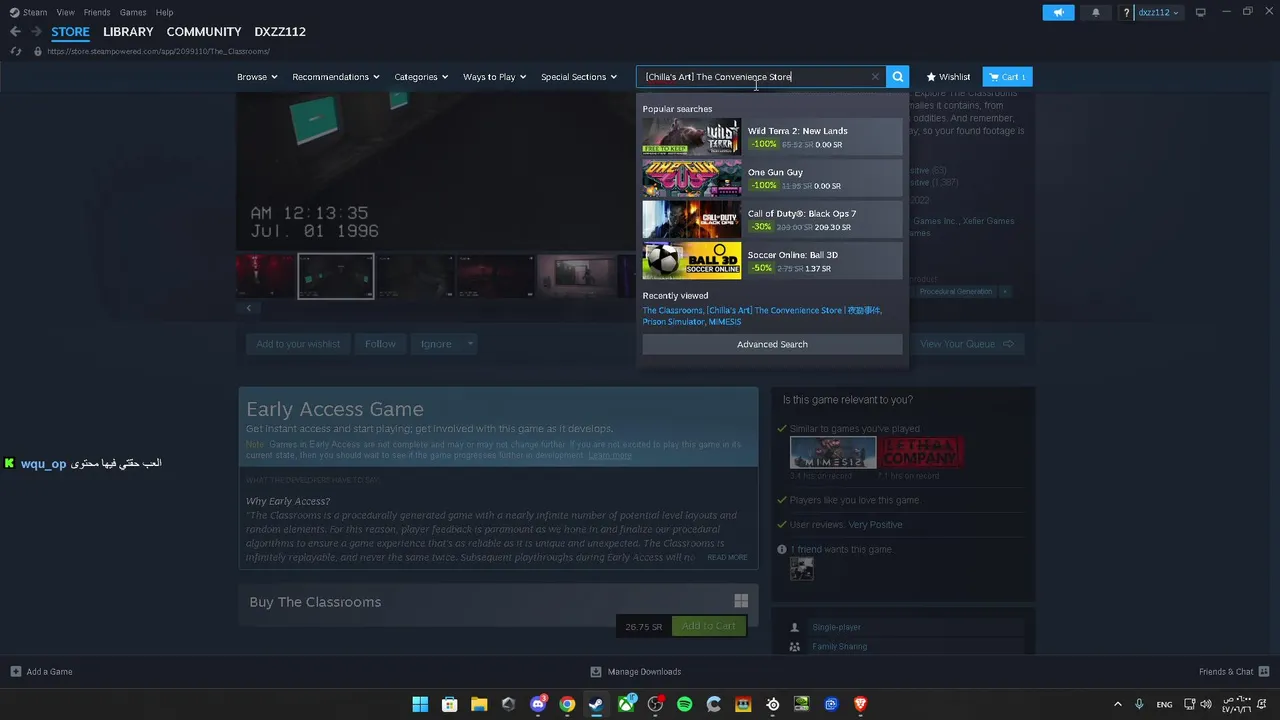Switch to the COMMUNITY tab
The height and width of the screenshot is (720, 1280).
[x=204, y=32]
